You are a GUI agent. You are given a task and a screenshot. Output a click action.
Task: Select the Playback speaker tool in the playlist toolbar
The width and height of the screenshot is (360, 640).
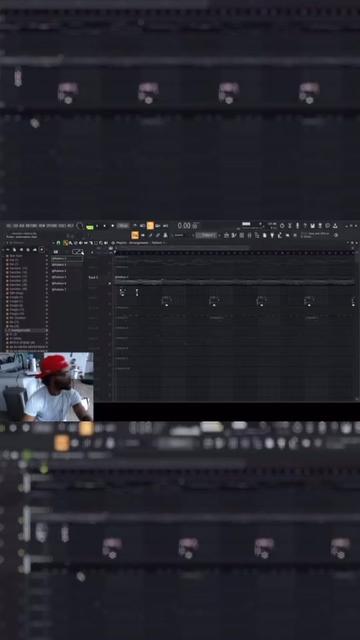[106, 242]
